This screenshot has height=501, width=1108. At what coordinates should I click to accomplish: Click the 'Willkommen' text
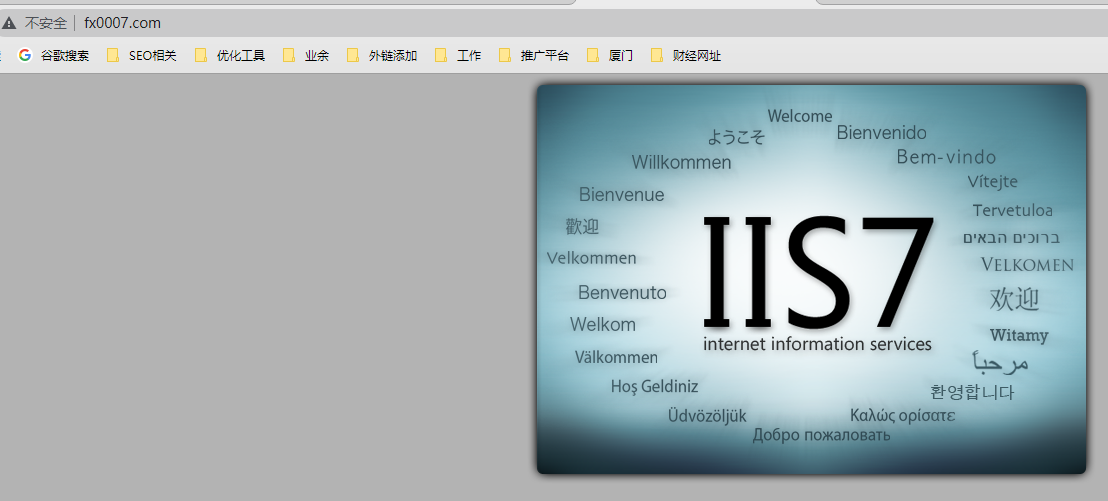[x=681, y=163]
